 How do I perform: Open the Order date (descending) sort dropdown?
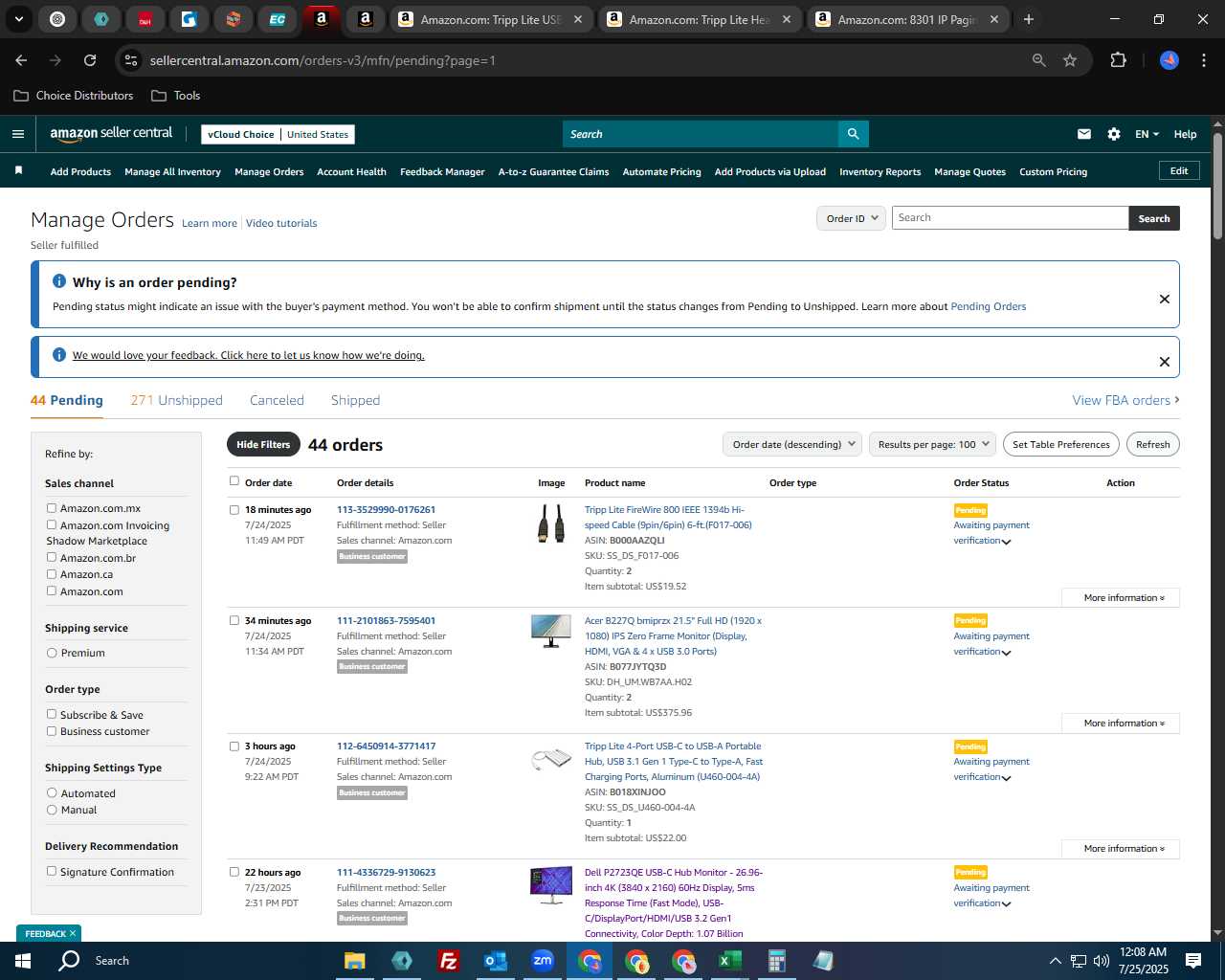click(792, 444)
